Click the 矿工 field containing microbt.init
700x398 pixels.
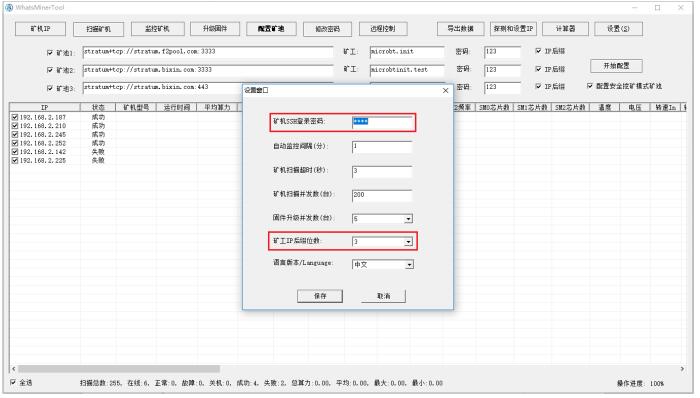click(407, 52)
